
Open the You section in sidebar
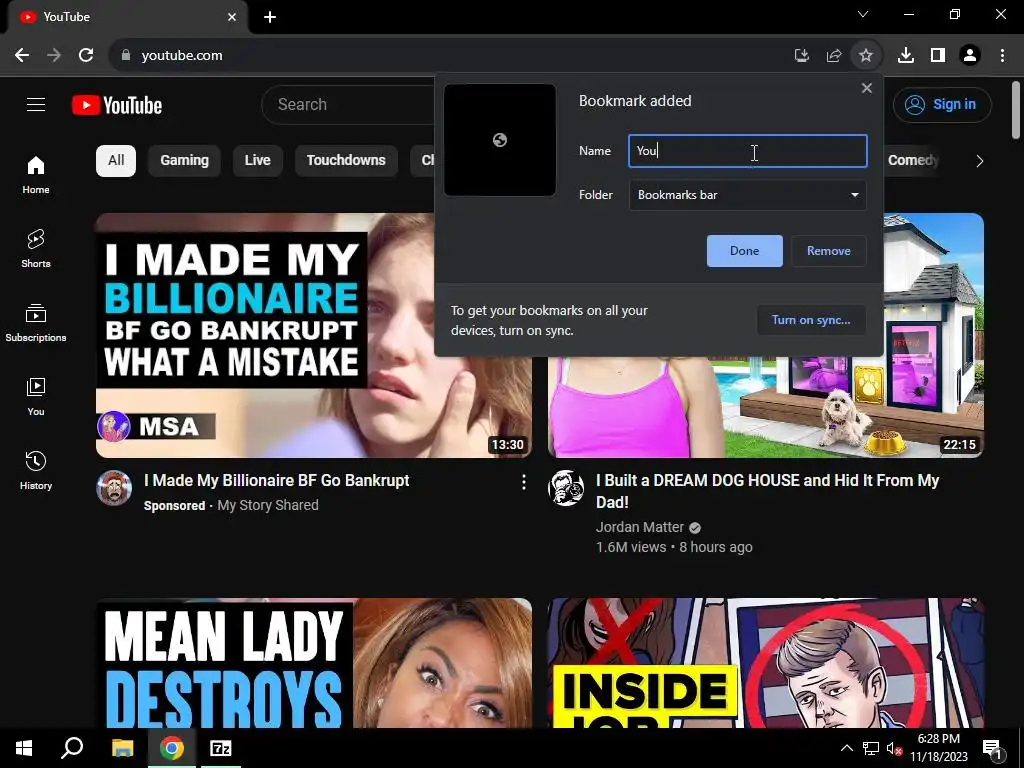(x=36, y=396)
